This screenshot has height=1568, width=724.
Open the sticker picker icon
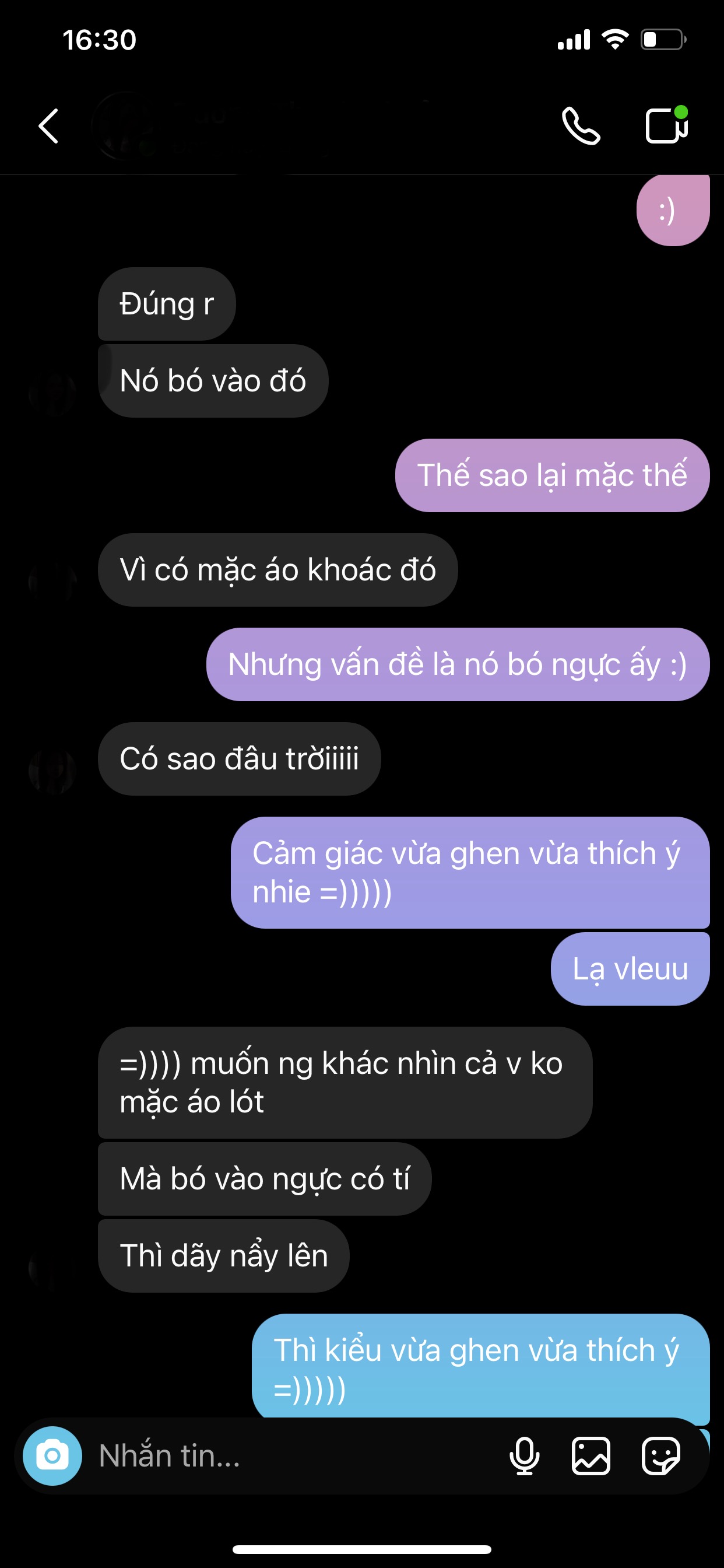tap(660, 1455)
